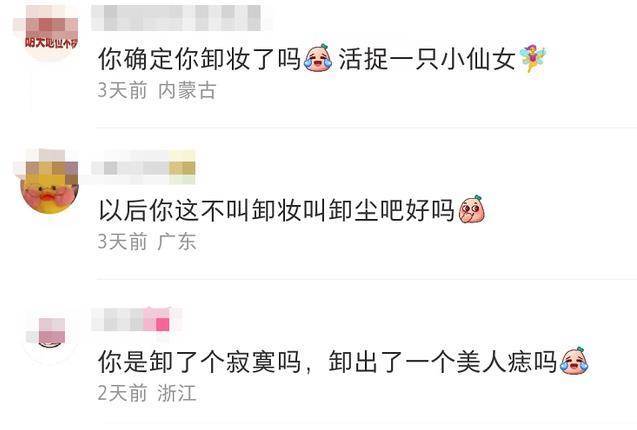Select the comment text 你是卸了个寂寞吗
Screen dimensions: 637x430
199,362
